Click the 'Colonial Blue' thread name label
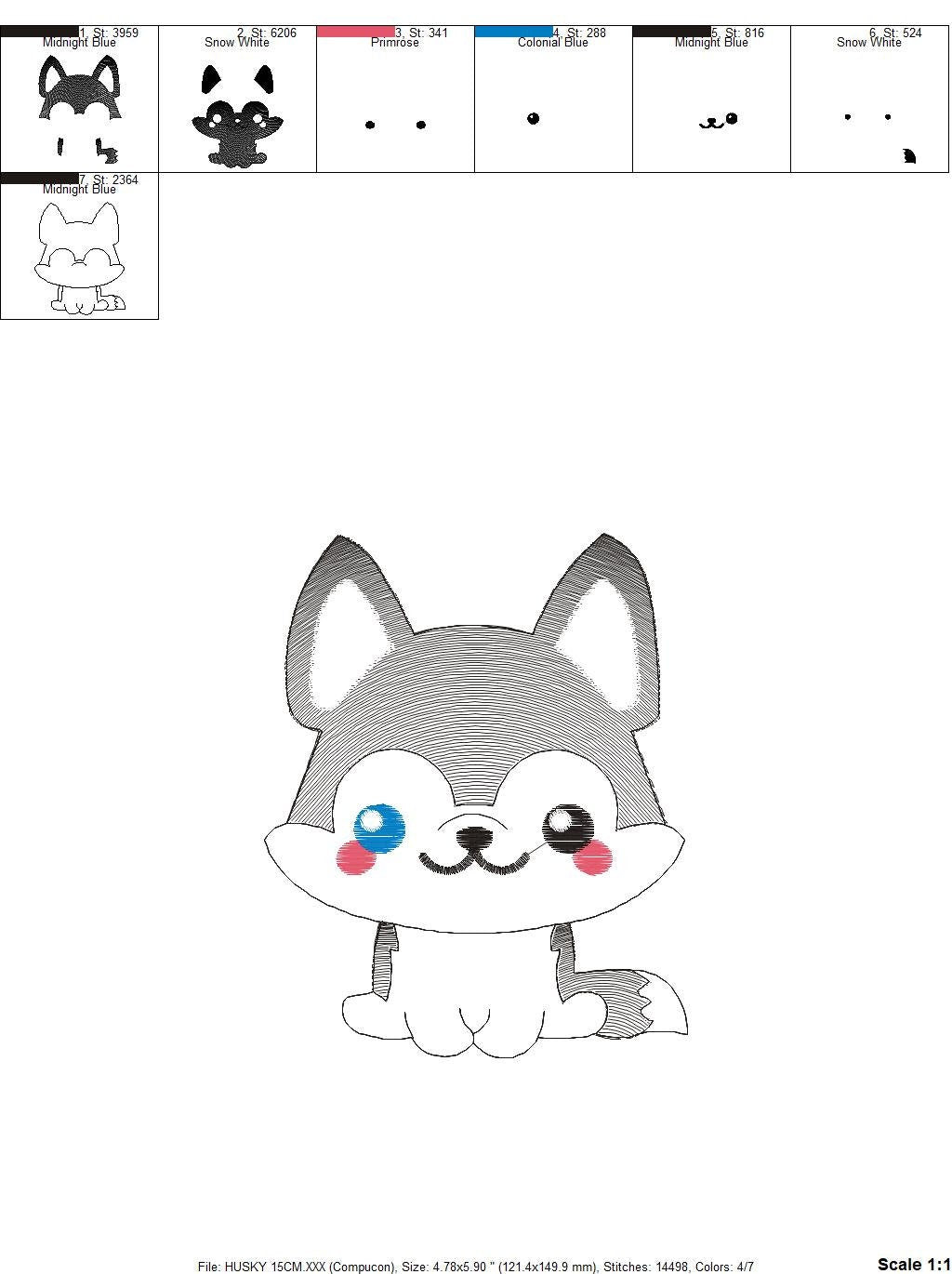 553,43
